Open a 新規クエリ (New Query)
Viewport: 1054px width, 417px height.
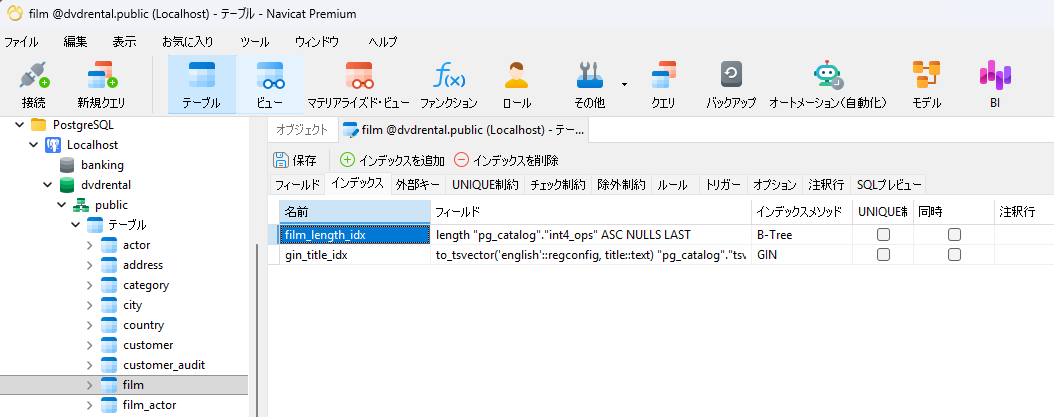(x=102, y=75)
